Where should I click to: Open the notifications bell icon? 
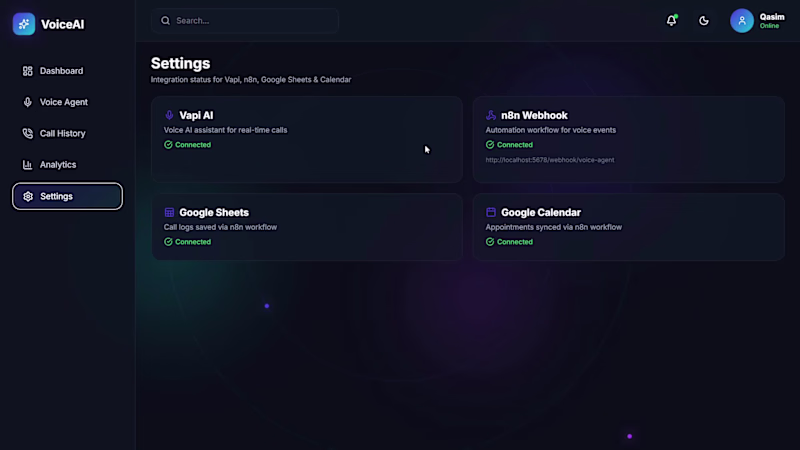671,20
